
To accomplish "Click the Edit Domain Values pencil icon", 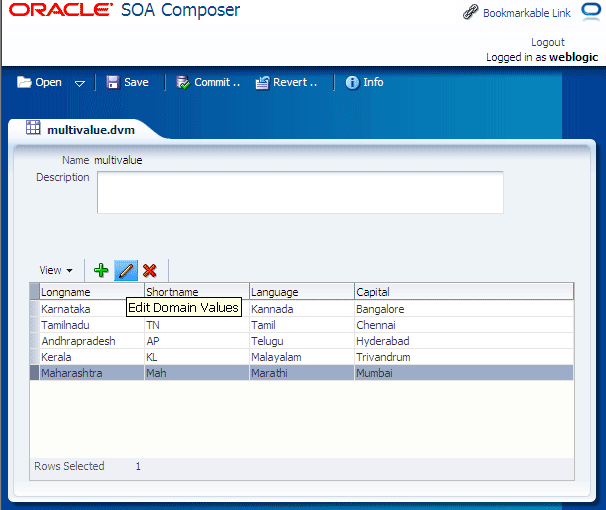I will coord(126,270).
